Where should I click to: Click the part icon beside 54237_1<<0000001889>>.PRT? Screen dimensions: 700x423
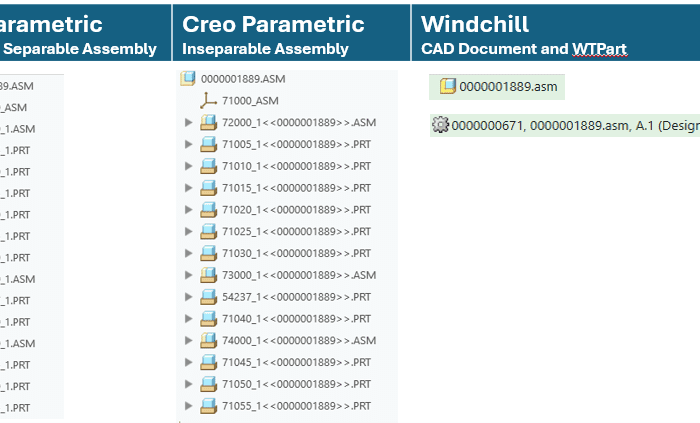point(208,297)
